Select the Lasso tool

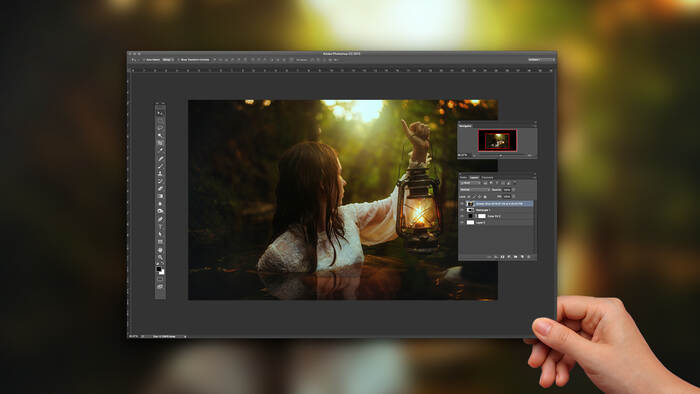click(x=160, y=128)
